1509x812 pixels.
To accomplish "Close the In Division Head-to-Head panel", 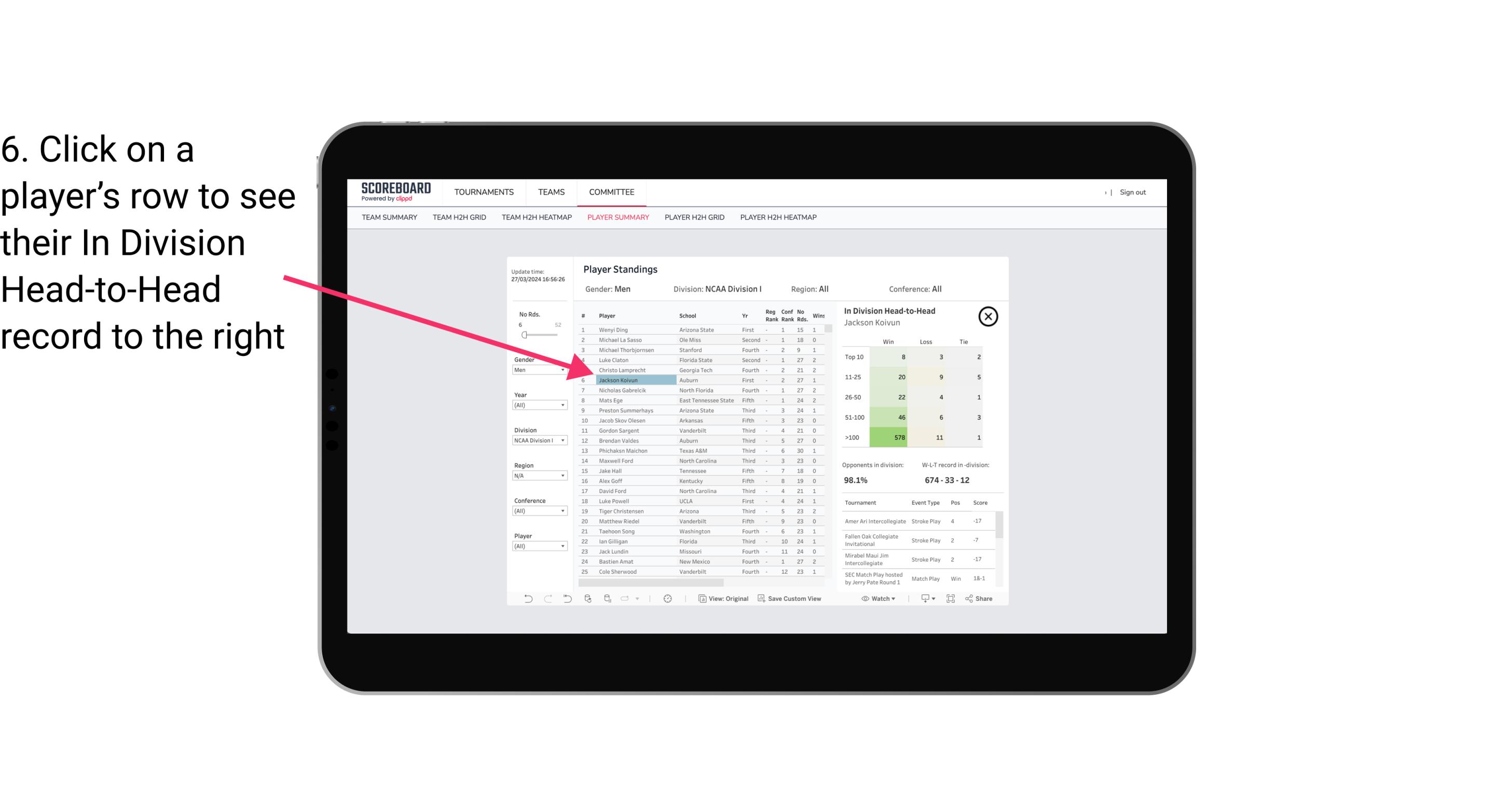I will (989, 316).
